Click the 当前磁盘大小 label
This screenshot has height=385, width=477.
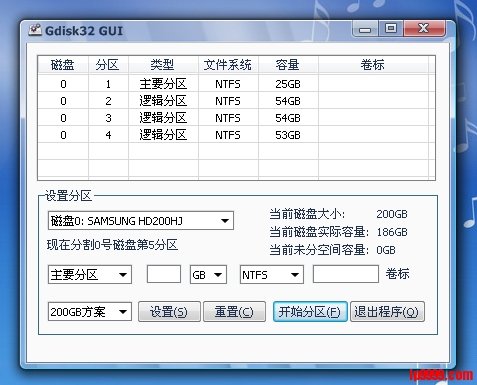point(307,214)
